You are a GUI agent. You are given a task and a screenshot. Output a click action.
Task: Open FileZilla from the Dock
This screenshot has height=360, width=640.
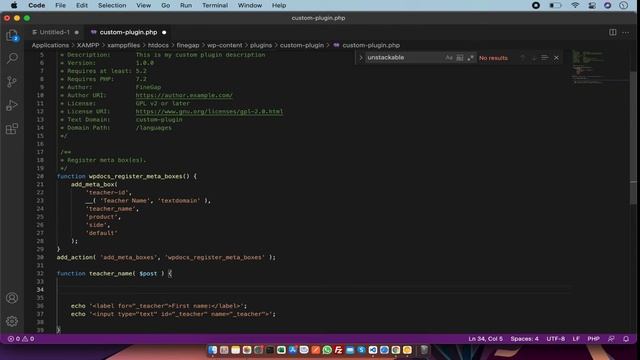pyautogui.click(x=338, y=350)
